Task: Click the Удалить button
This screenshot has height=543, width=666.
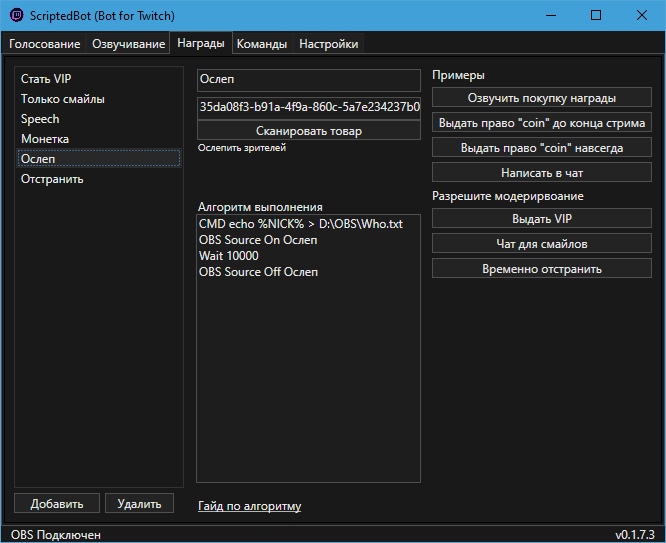Action: point(139,503)
